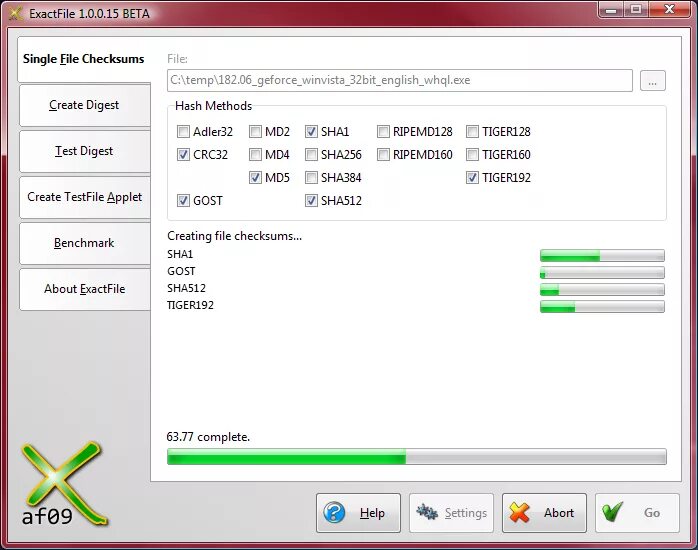Click the TIGER192 label in progress list
698x550 pixels.
click(x=190, y=305)
